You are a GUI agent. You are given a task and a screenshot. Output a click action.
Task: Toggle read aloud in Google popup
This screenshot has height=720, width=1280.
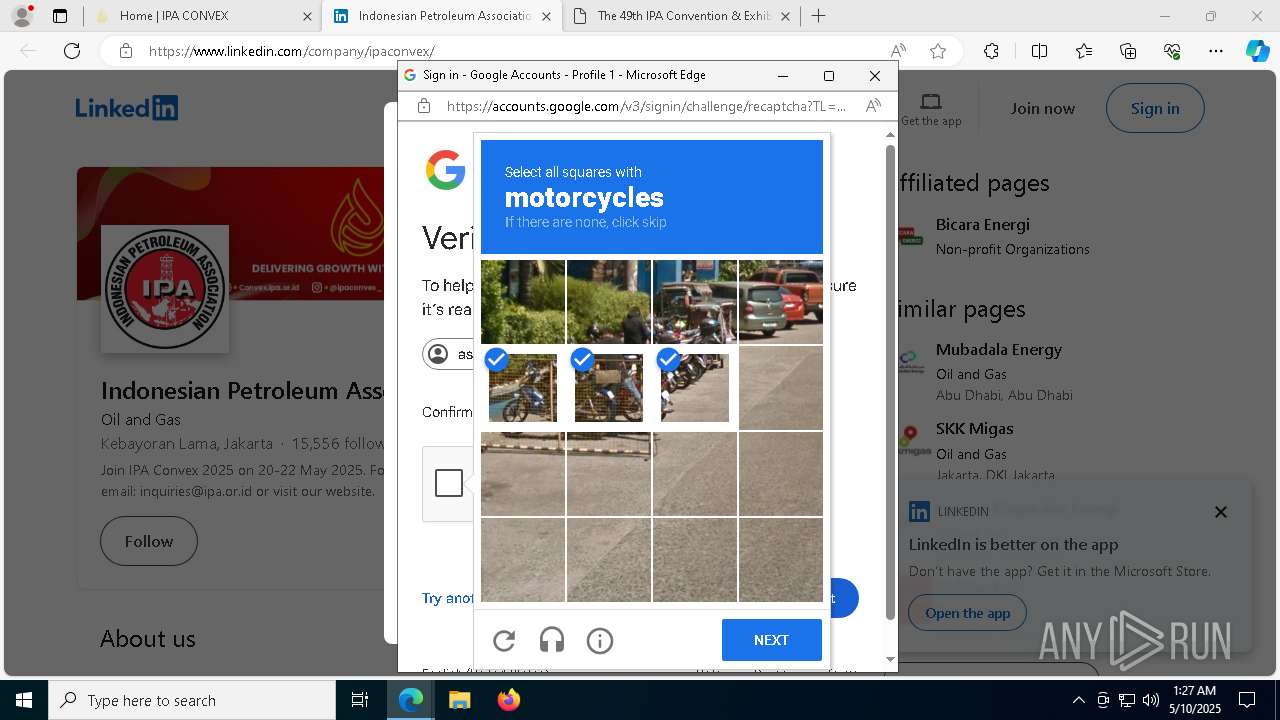(x=873, y=106)
